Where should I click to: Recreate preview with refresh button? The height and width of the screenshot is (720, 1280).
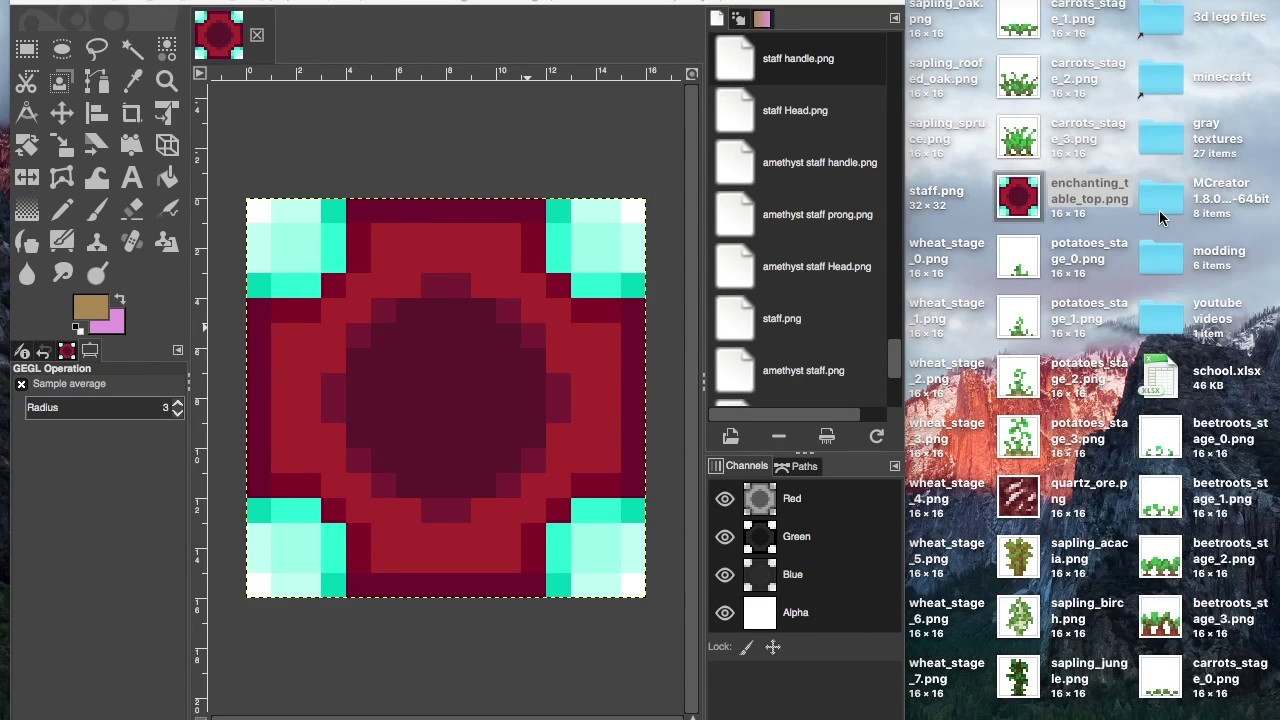876,436
